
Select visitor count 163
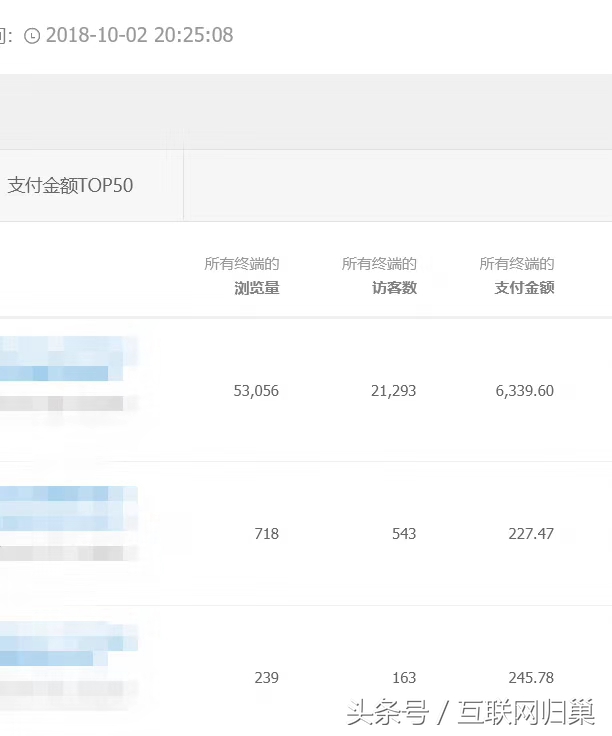[404, 677]
